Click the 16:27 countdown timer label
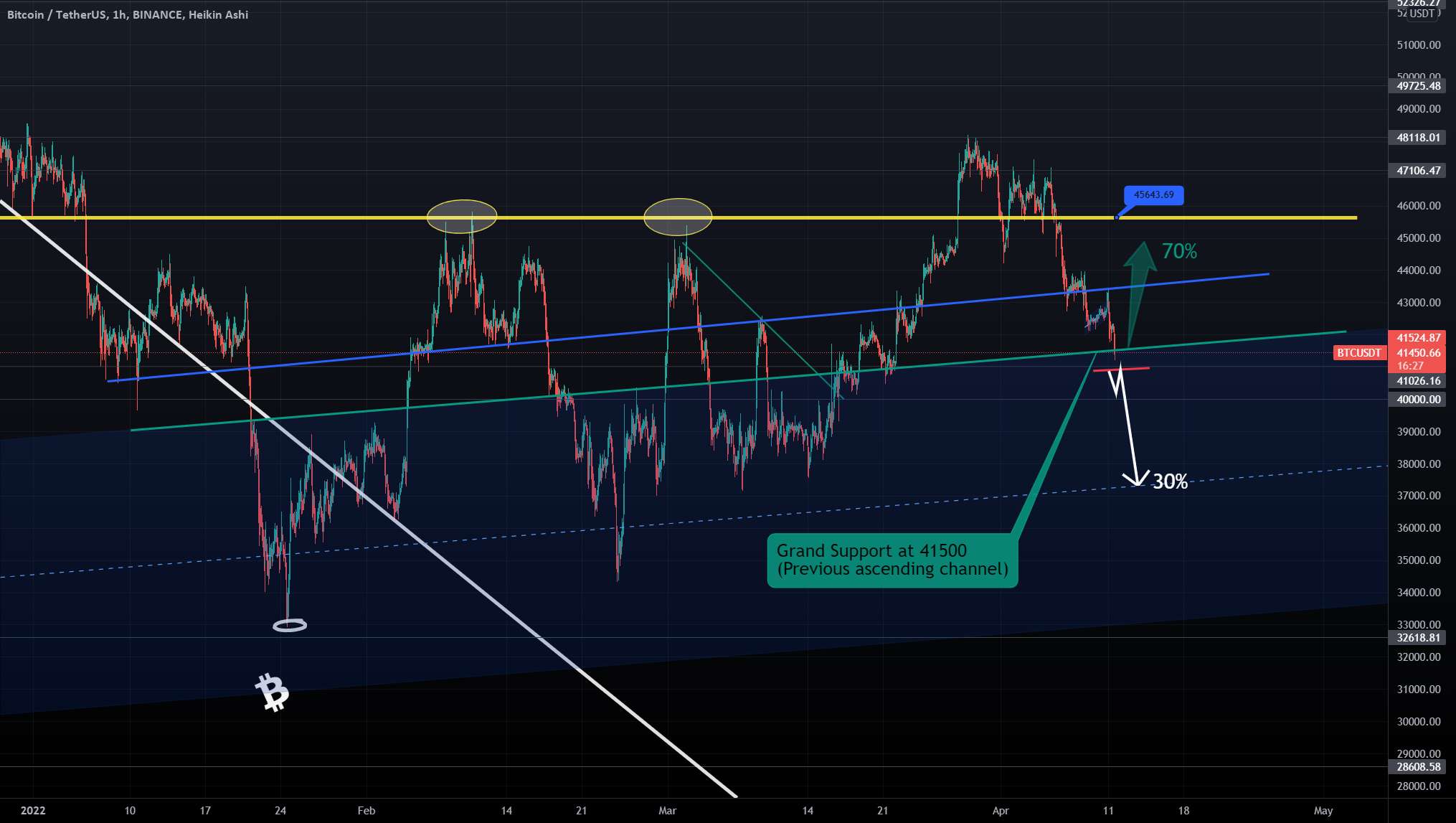The width and height of the screenshot is (1456, 823). click(1410, 365)
